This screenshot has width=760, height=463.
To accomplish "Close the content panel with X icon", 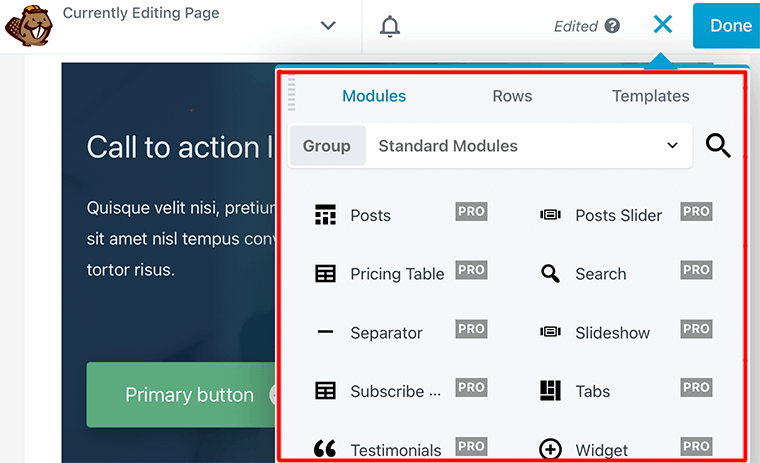I will (x=662, y=25).
